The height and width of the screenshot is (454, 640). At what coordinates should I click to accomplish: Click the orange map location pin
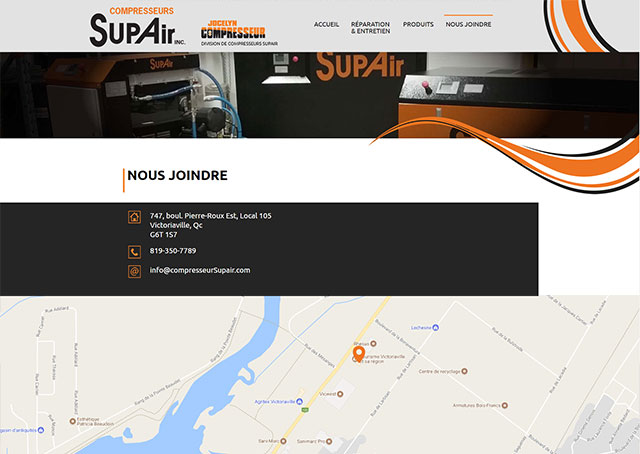coord(358,354)
